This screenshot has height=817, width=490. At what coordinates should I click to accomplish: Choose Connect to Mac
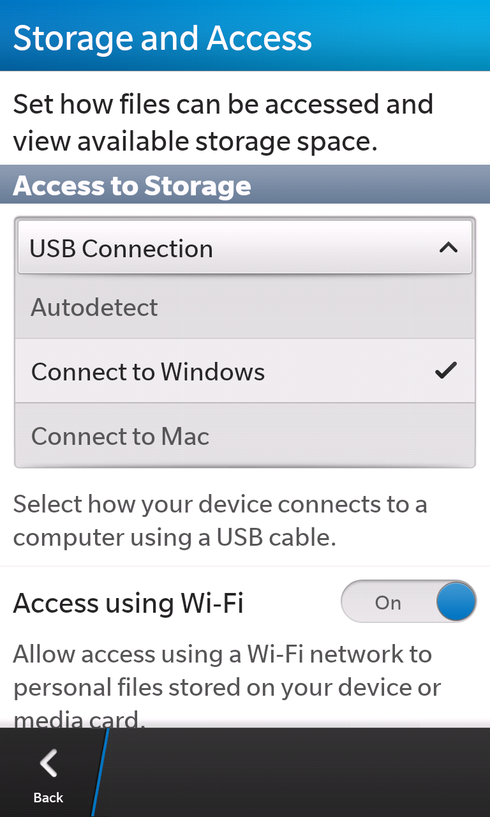tap(245, 435)
